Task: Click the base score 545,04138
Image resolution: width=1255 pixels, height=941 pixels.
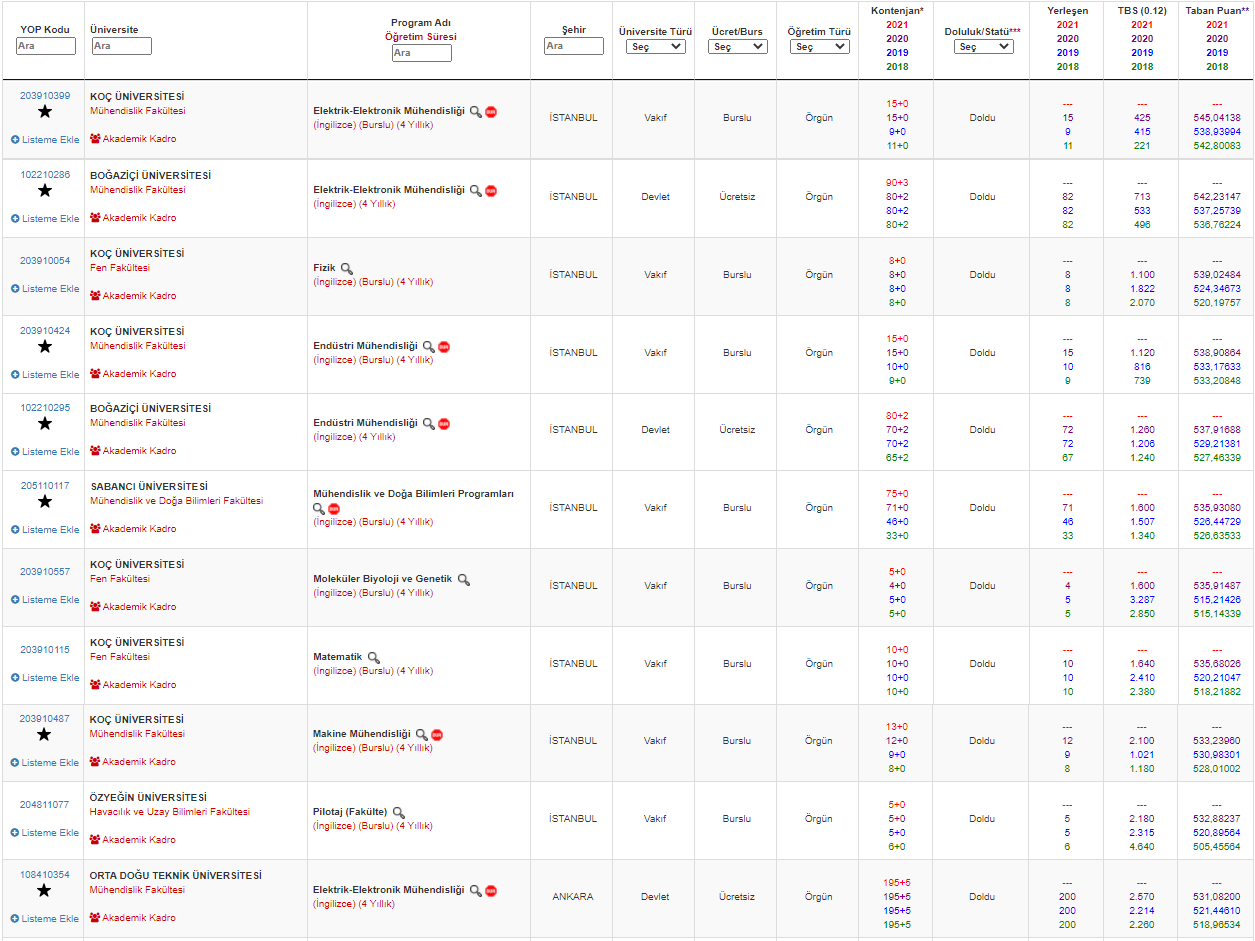Action: pos(1217,118)
